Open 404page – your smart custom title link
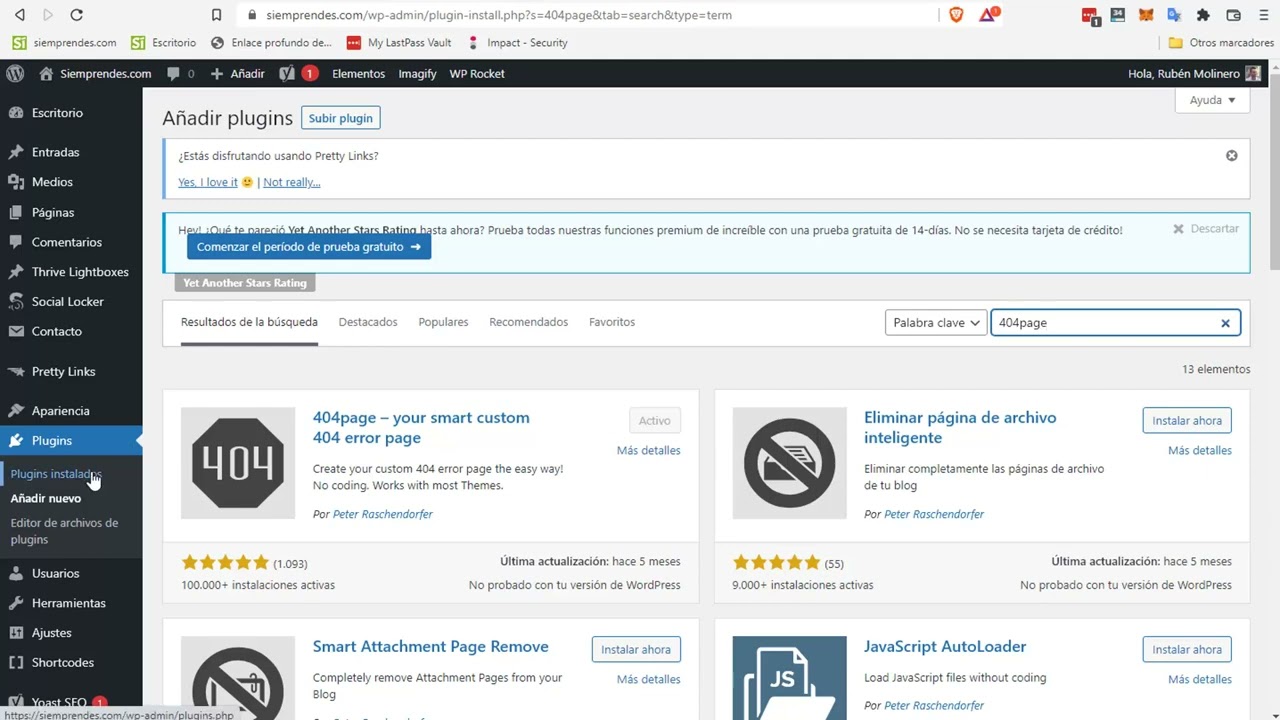 coord(421,428)
